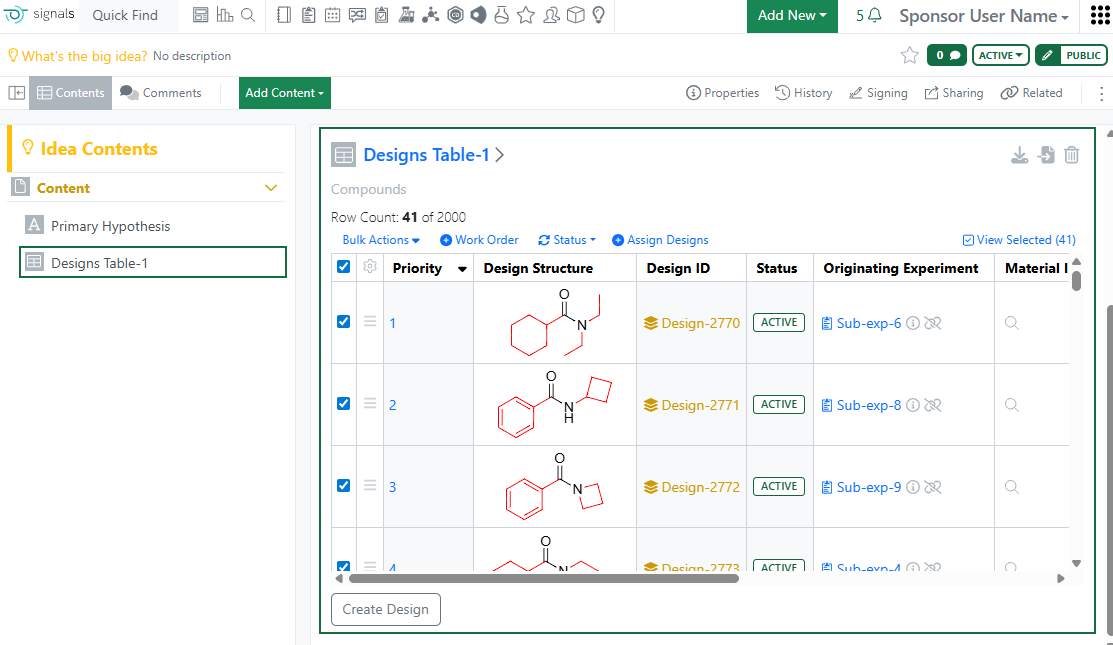Viewport: 1113px width, 645px height.
Task: Uncheck the select-all header checkbox
Action: click(x=344, y=267)
